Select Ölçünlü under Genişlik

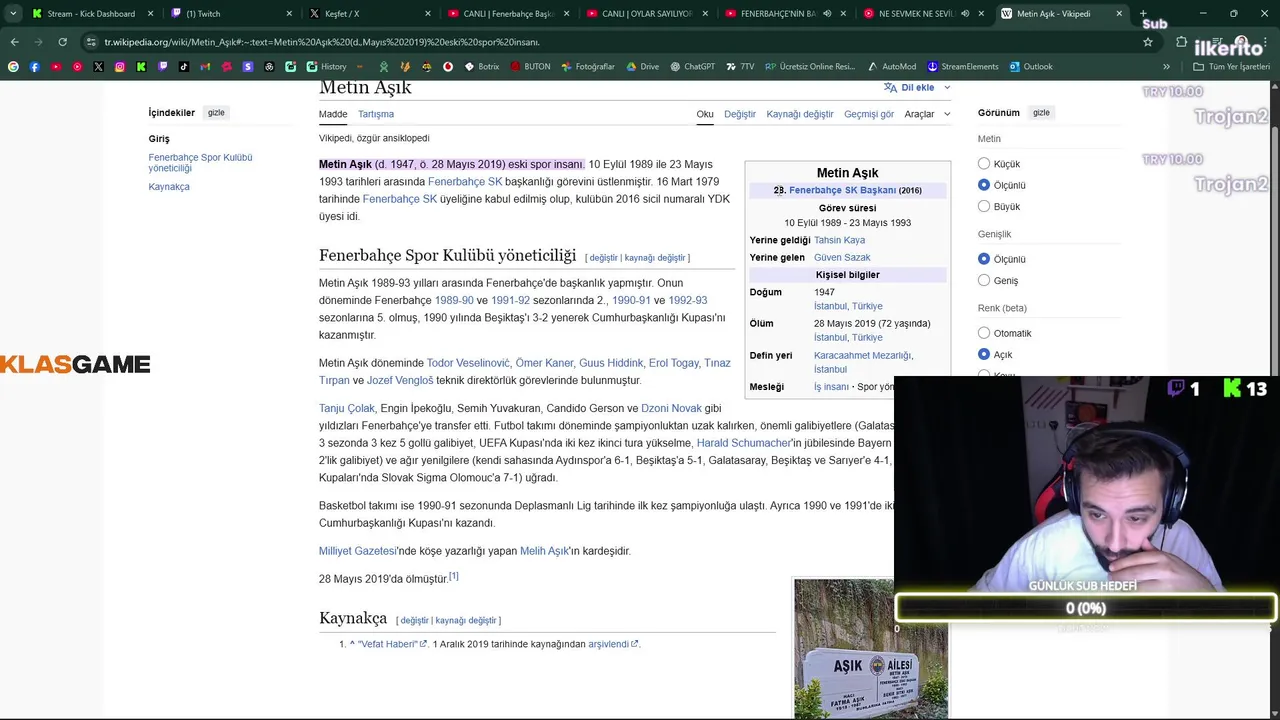click(x=984, y=259)
